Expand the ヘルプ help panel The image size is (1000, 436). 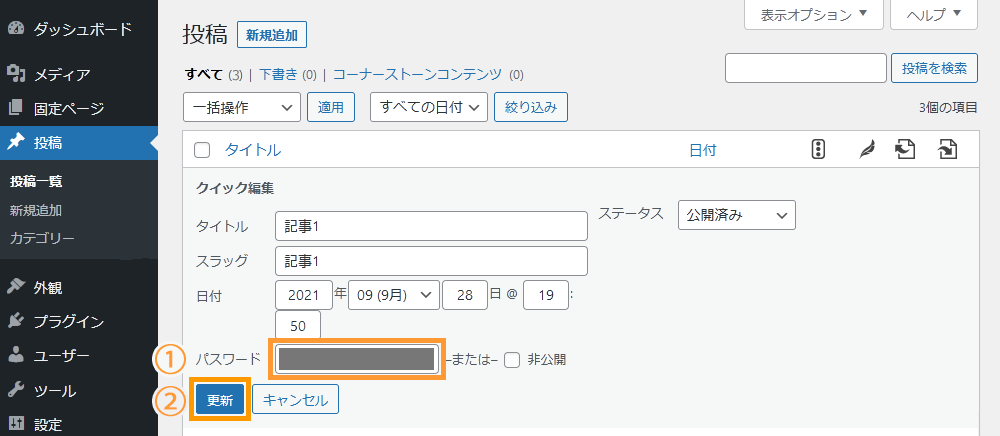point(934,15)
